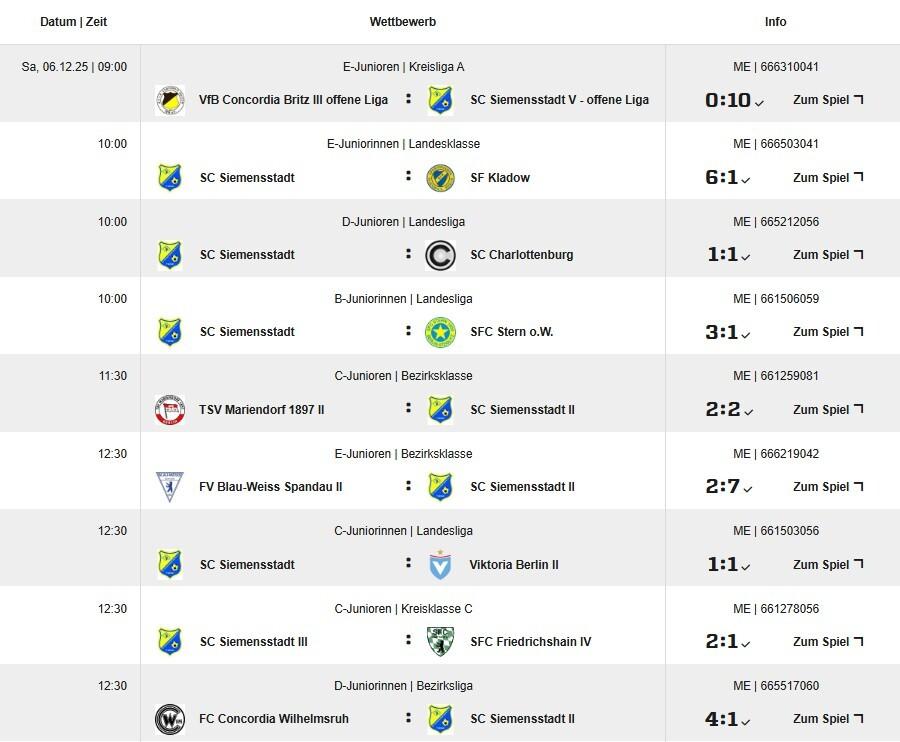Screen dimensions: 900x742
Task: Expand the 6:1 result chevron
Action: pyautogui.click(x=746, y=180)
